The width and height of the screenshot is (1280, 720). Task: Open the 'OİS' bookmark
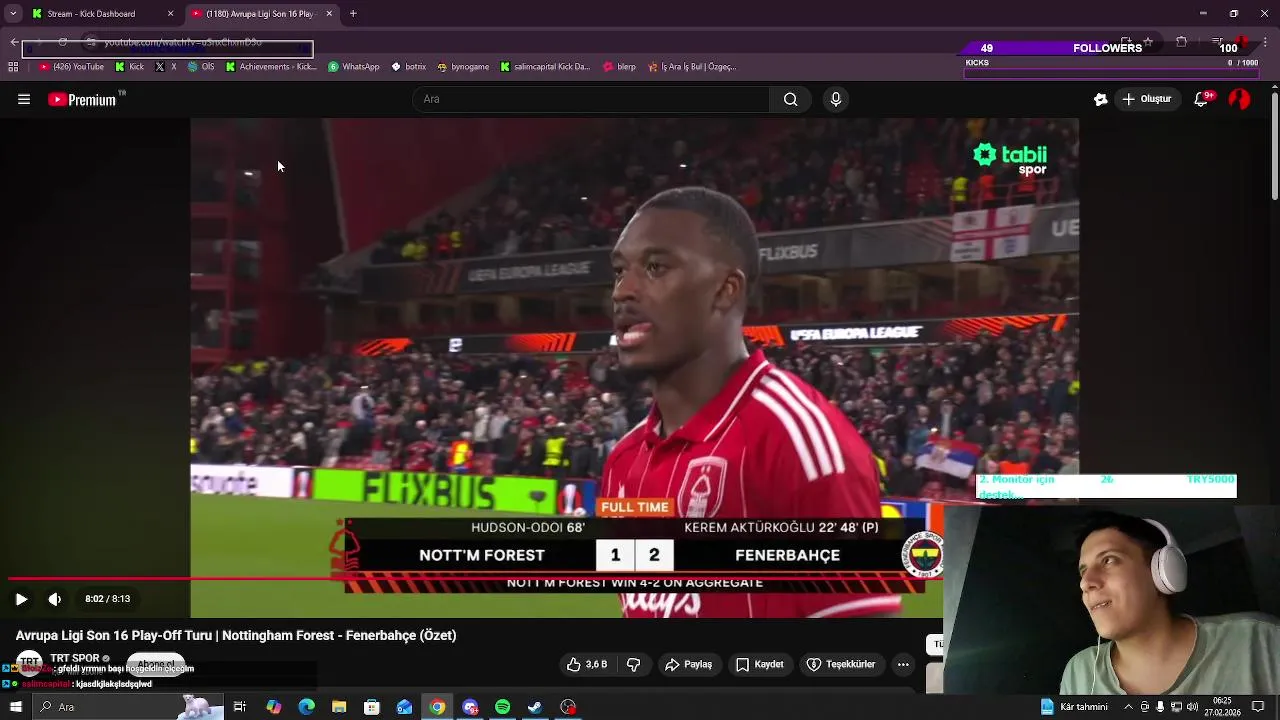(201, 67)
